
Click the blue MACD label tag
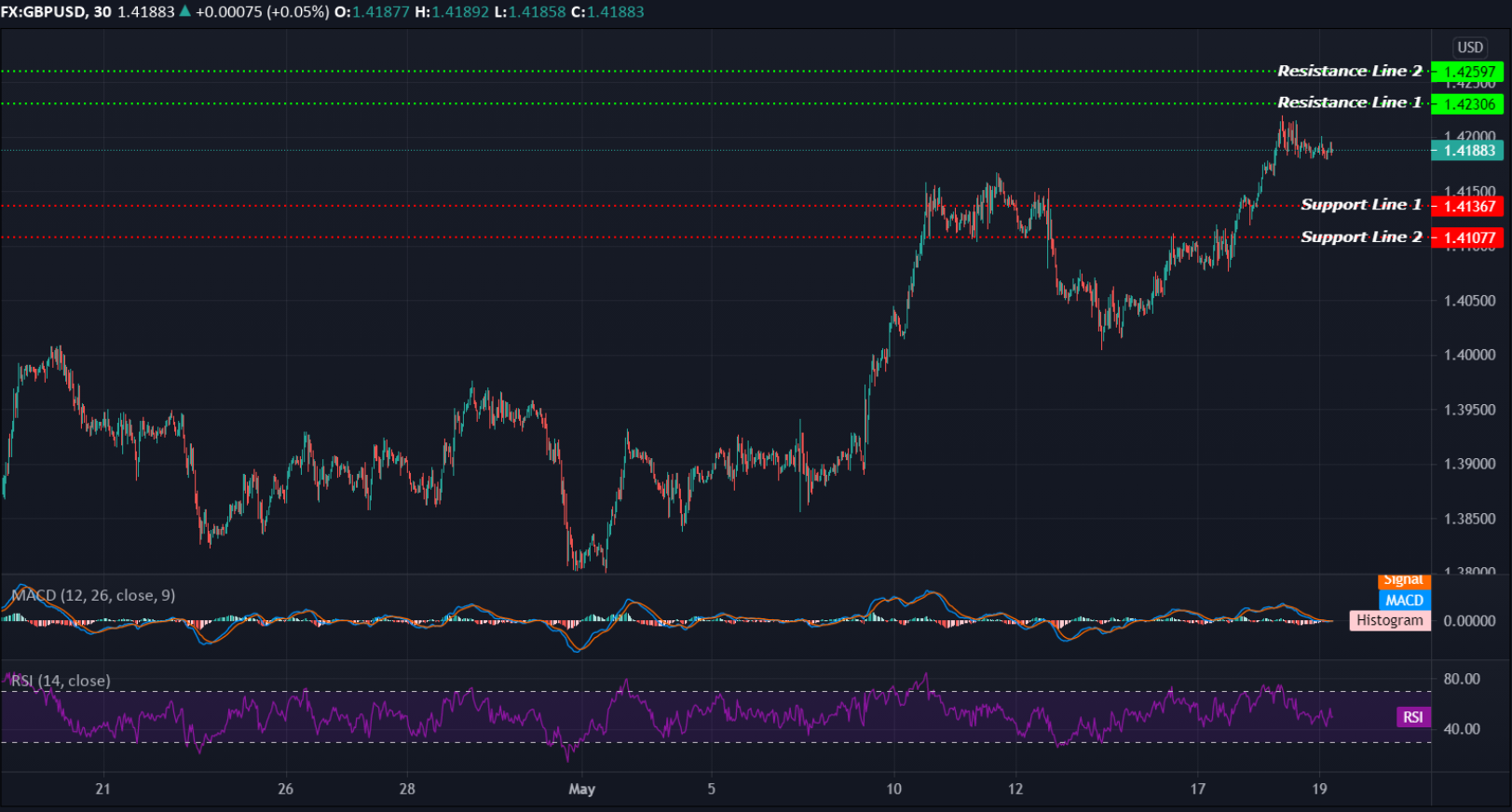pyautogui.click(x=1404, y=601)
